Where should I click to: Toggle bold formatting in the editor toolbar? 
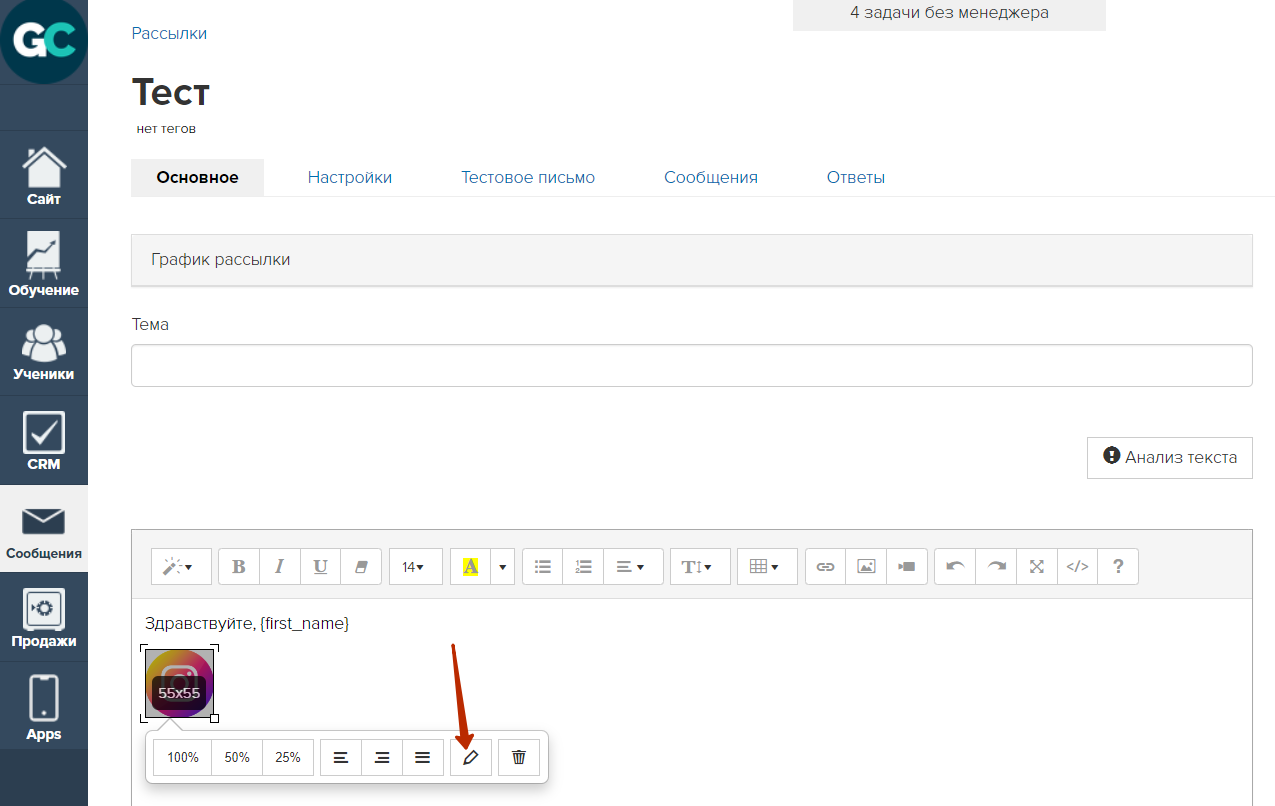coord(239,566)
